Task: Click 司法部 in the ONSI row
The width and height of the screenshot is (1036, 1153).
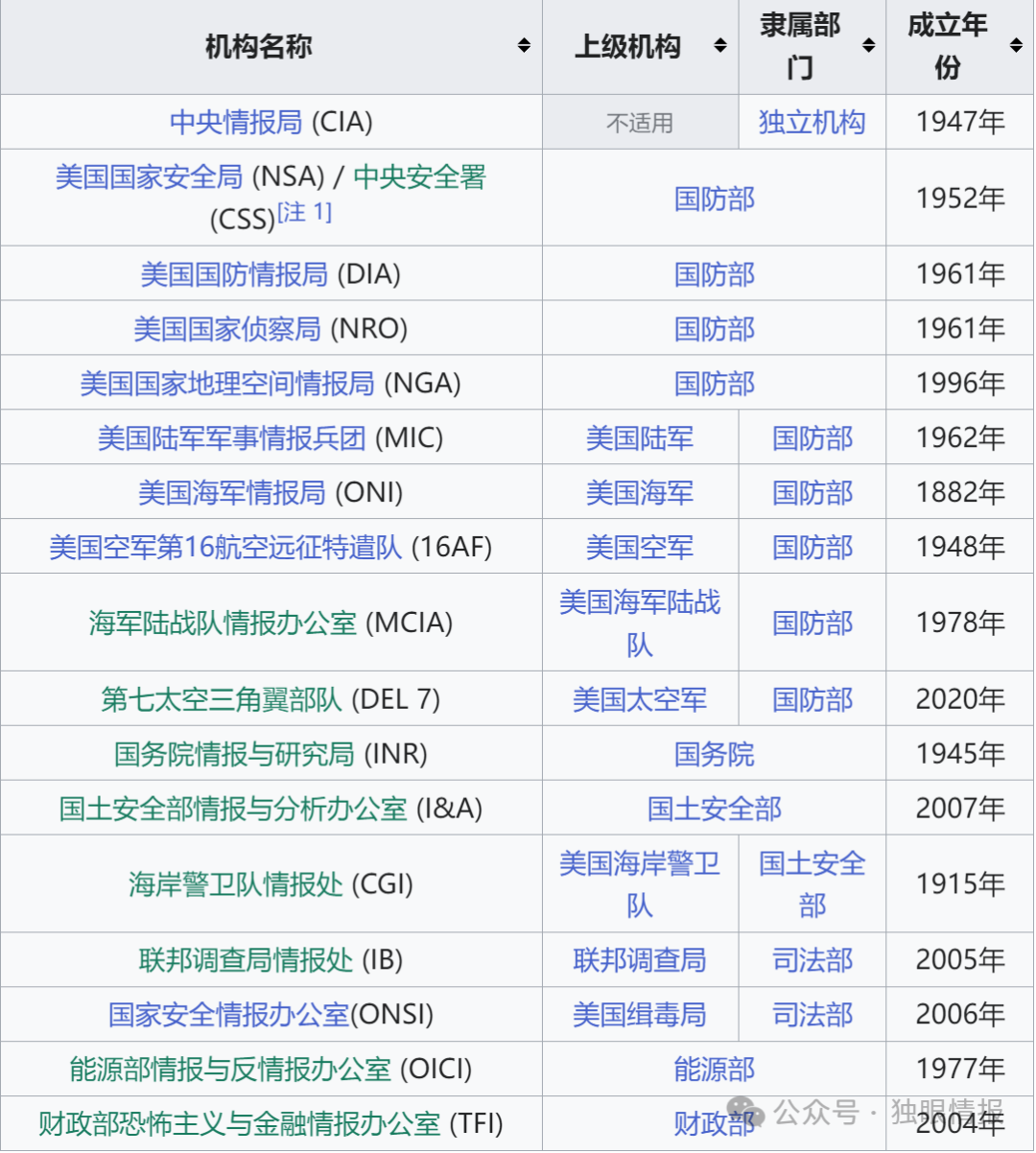Action: tap(812, 1015)
